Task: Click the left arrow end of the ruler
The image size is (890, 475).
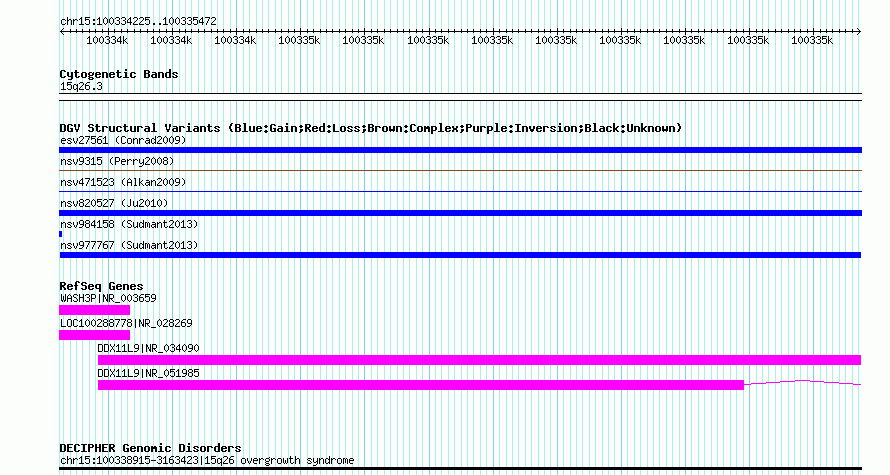Action: 62,32
